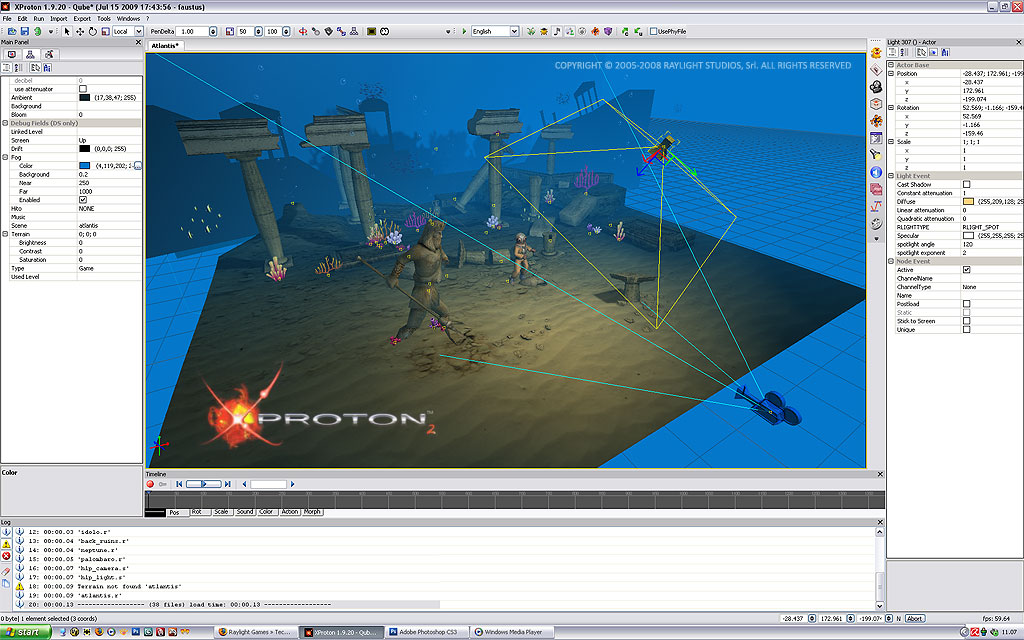Click the infinity loop toolbar icon
1024x640 pixels.
click(x=385, y=31)
